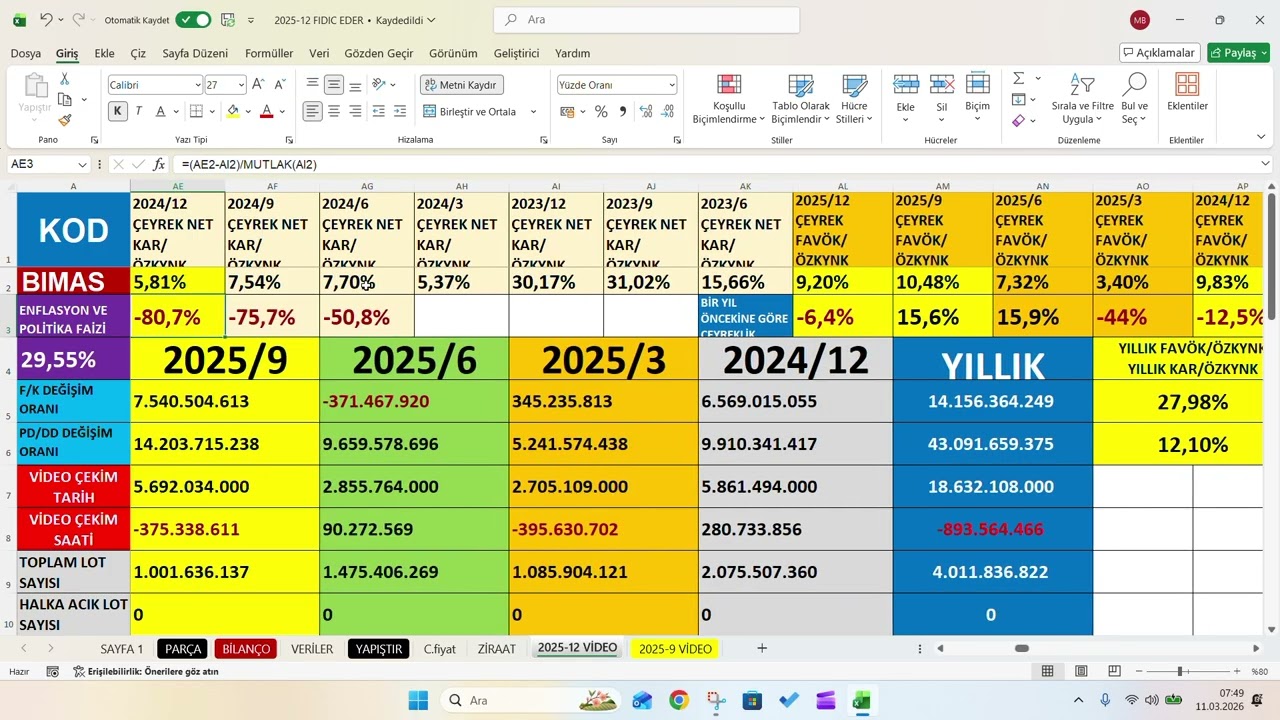This screenshot has width=1280, height=720.
Task: Select the Format Painter brush icon
Action: pyautogui.click(x=65, y=120)
